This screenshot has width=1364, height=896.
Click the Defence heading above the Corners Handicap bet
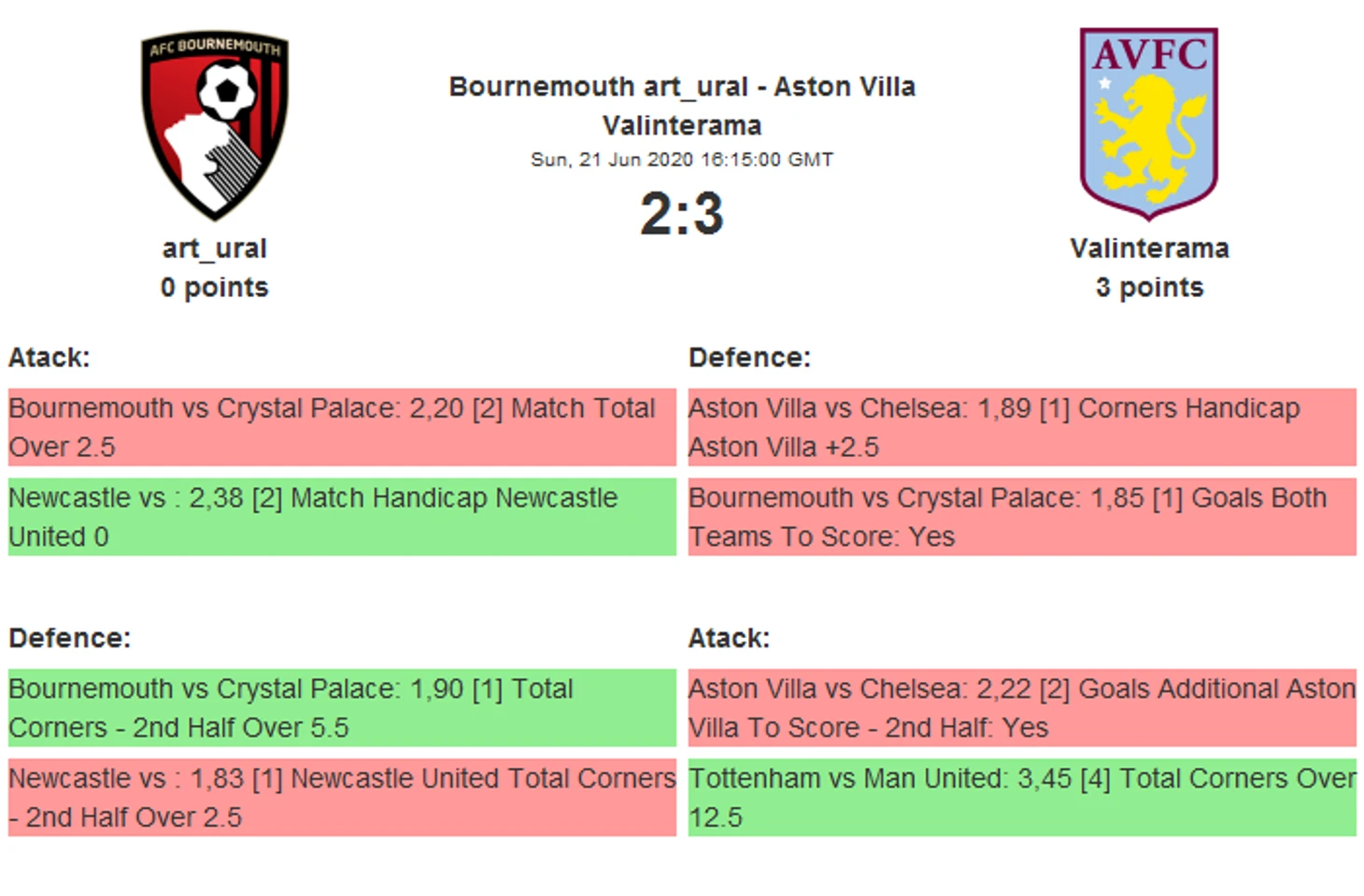pos(749,358)
